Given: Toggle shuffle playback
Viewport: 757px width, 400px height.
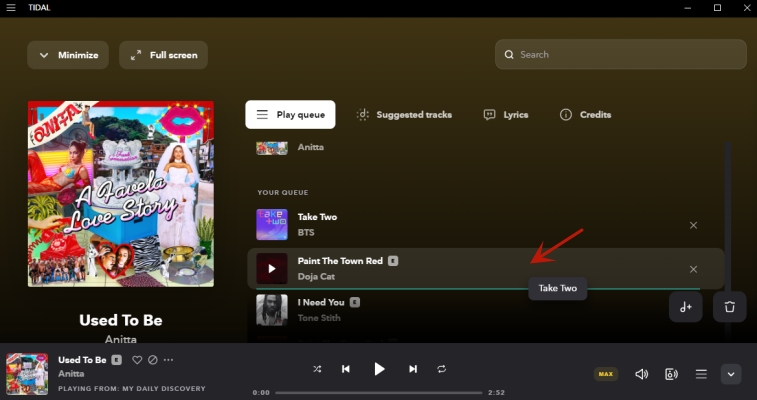Looking at the screenshot, I should coord(317,369).
